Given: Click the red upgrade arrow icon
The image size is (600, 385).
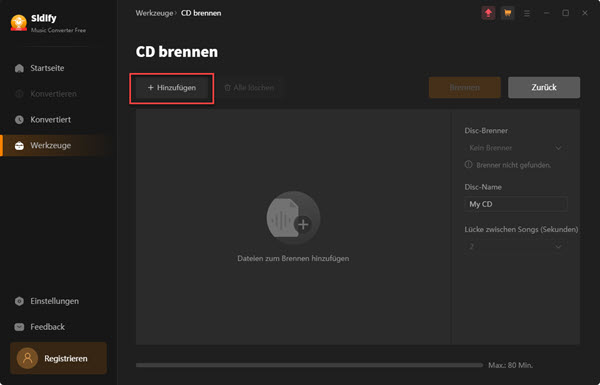Looking at the screenshot, I should coord(488,13).
